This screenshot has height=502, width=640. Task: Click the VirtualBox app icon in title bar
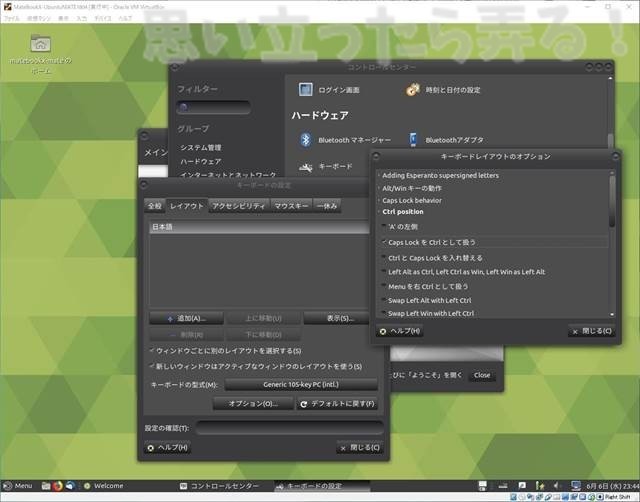coord(7,7)
